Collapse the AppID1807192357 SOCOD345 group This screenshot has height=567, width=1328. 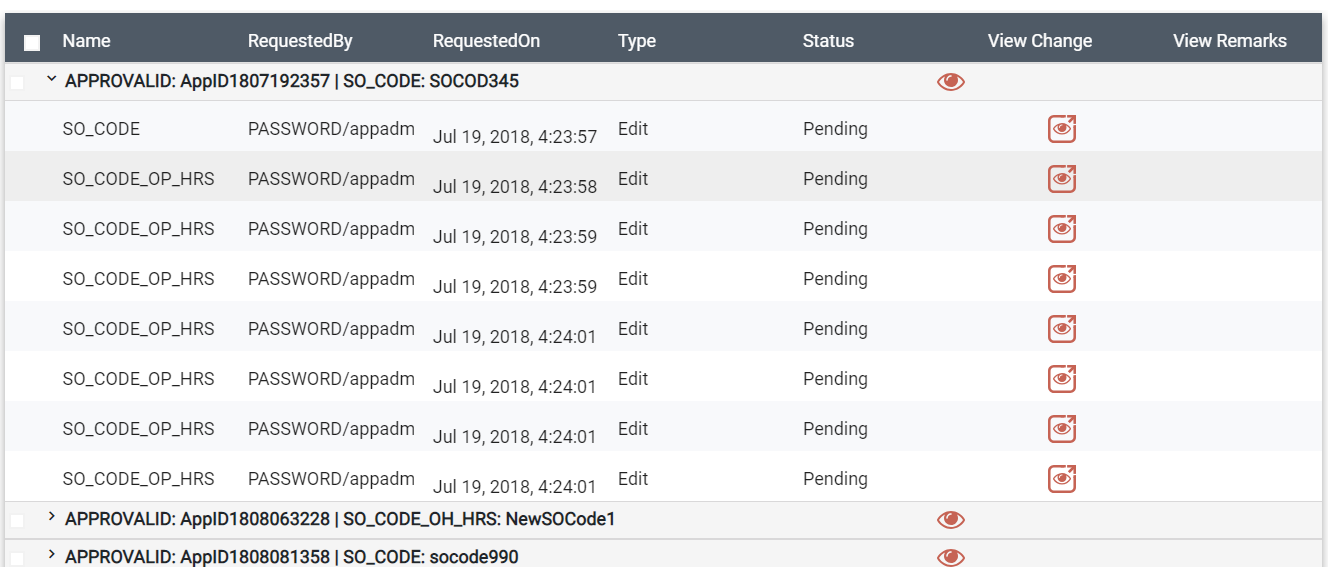tap(51, 80)
